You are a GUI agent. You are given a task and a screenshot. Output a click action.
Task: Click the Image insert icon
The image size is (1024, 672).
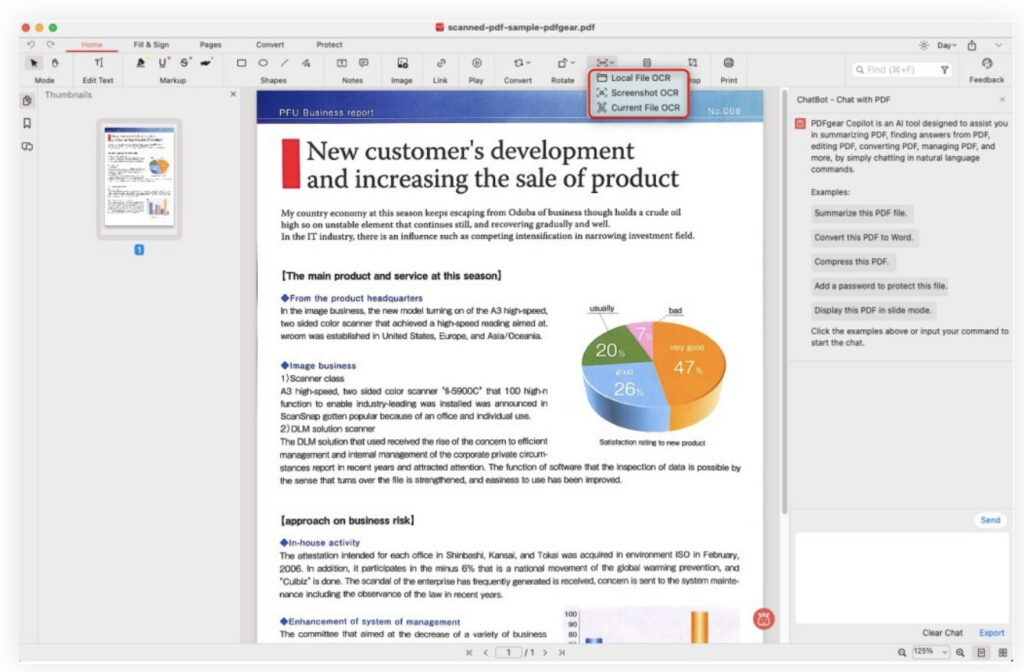coord(402,63)
